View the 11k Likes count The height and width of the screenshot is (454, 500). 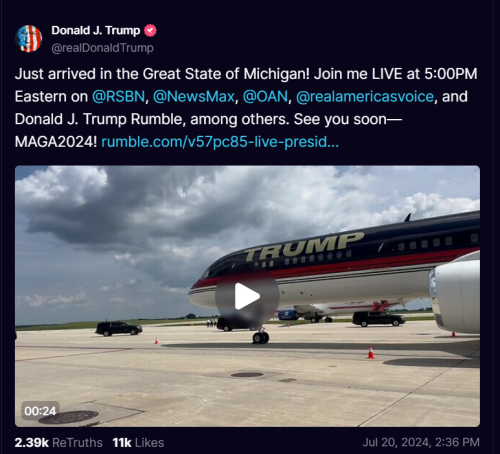click(x=138, y=443)
